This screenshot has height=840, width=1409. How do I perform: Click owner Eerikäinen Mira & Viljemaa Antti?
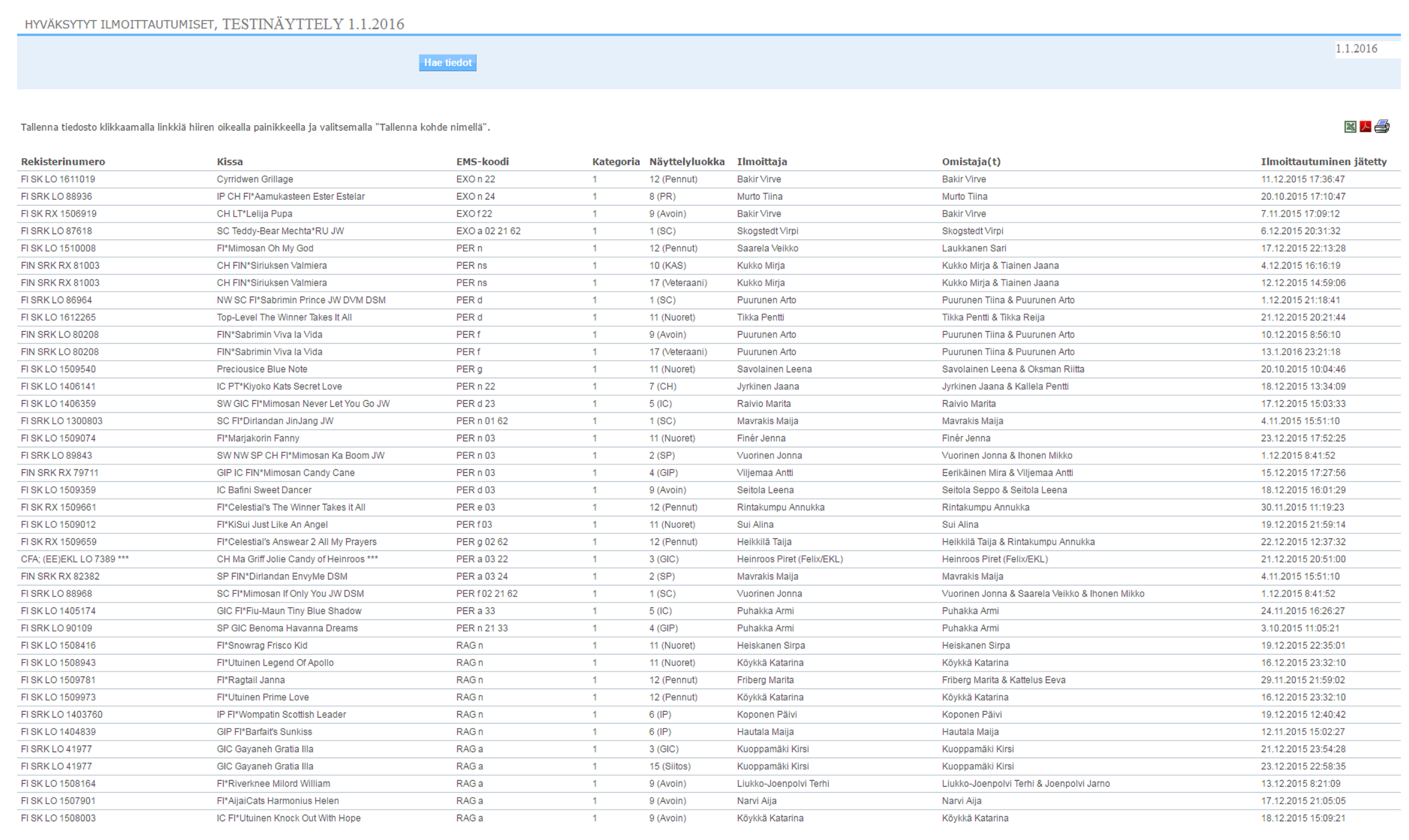click(1007, 473)
